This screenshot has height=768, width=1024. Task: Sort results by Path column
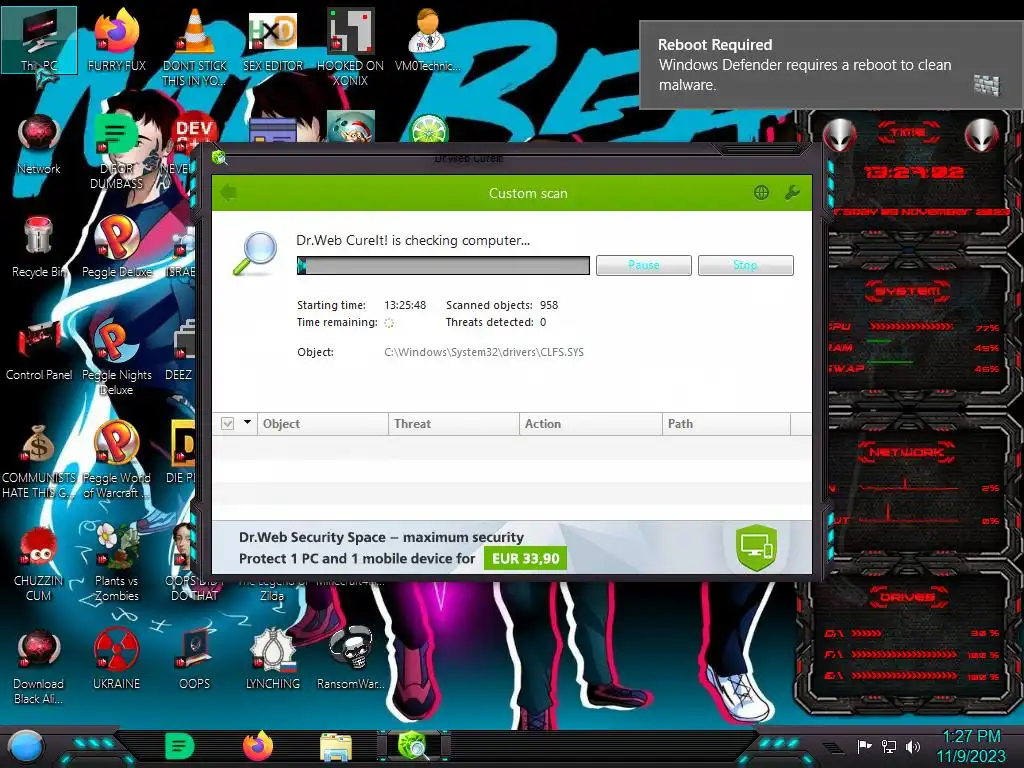click(726, 424)
